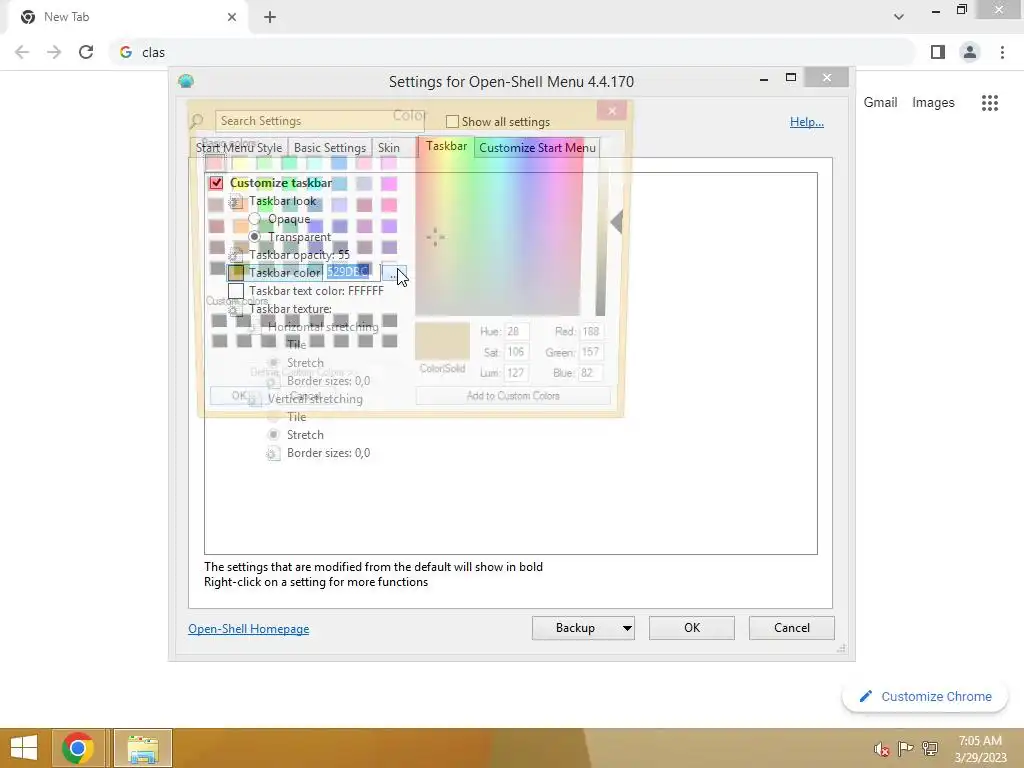Open color picker with the ... button

tap(394, 272)
